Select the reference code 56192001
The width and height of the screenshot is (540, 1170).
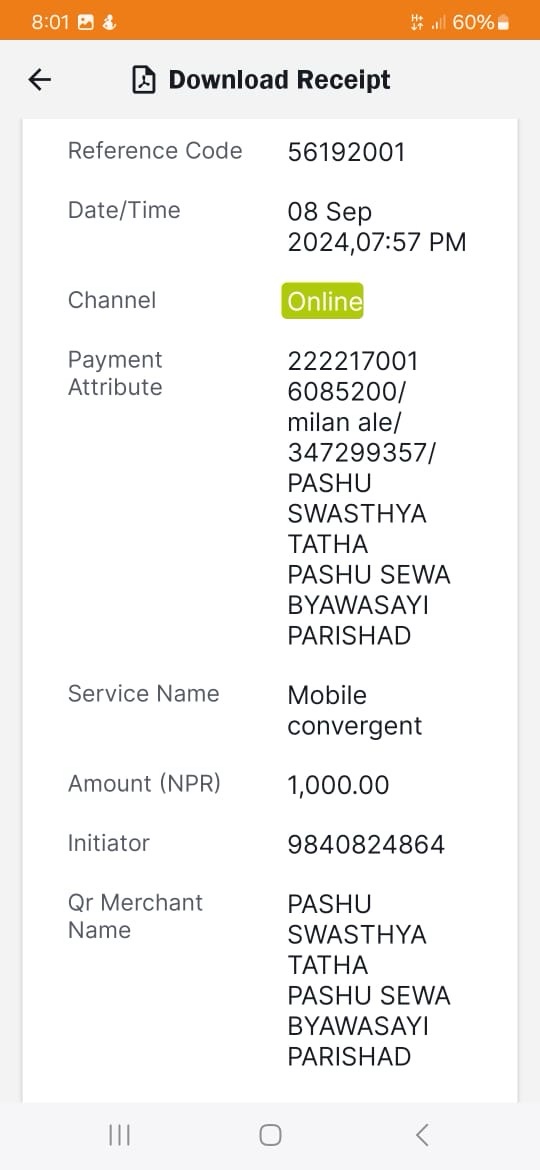pyautogui.click(x=346, y=152)
